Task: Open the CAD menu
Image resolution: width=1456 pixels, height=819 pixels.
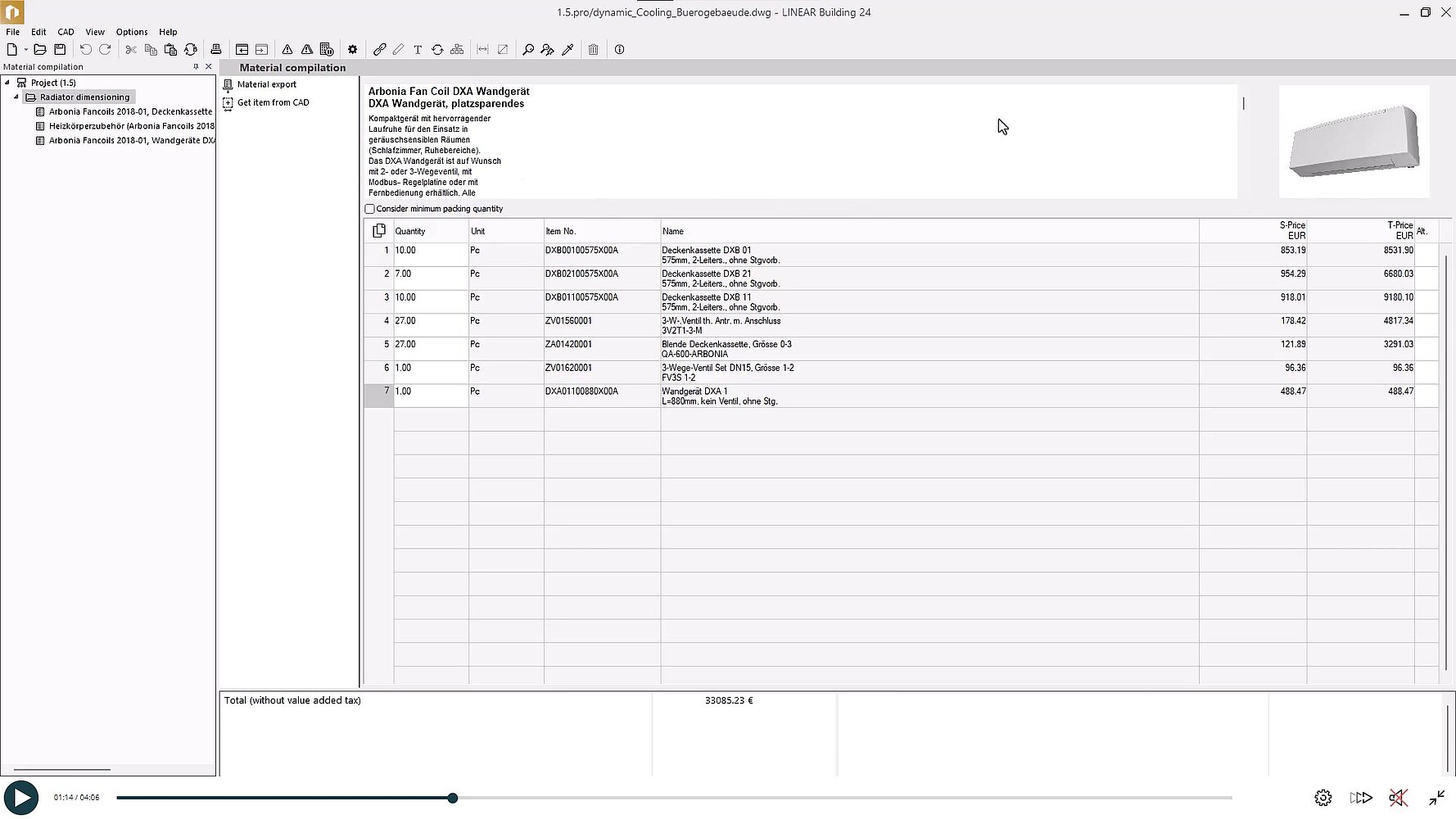Action: point(66,32)
